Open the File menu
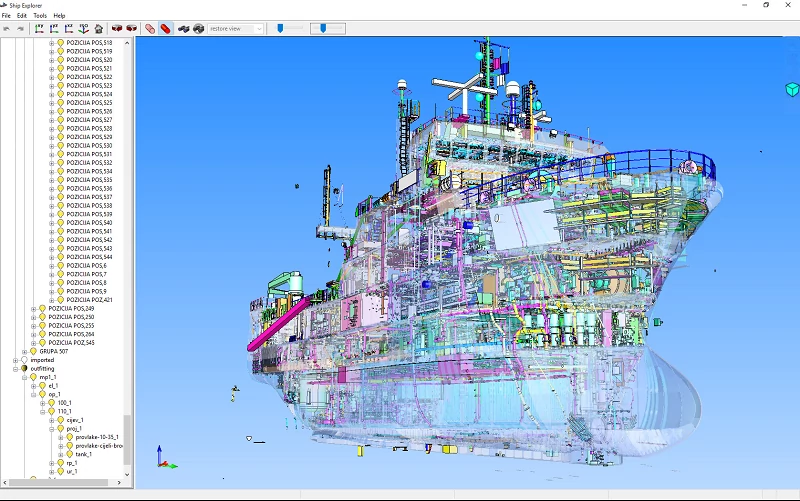Image resolution: width=800 pixels, height=501 pixels. tap(6, 16)
